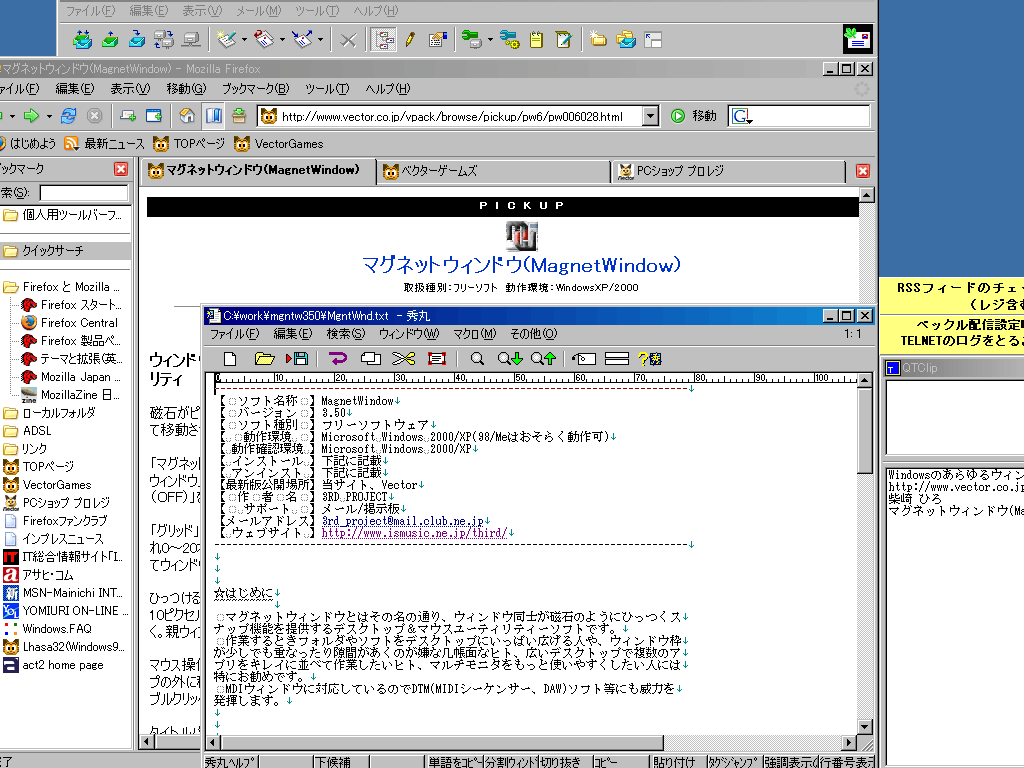Open search with Hidemaru's plain magnifier icon
This screenshot has height=768, width=1024.
point(477,359)
